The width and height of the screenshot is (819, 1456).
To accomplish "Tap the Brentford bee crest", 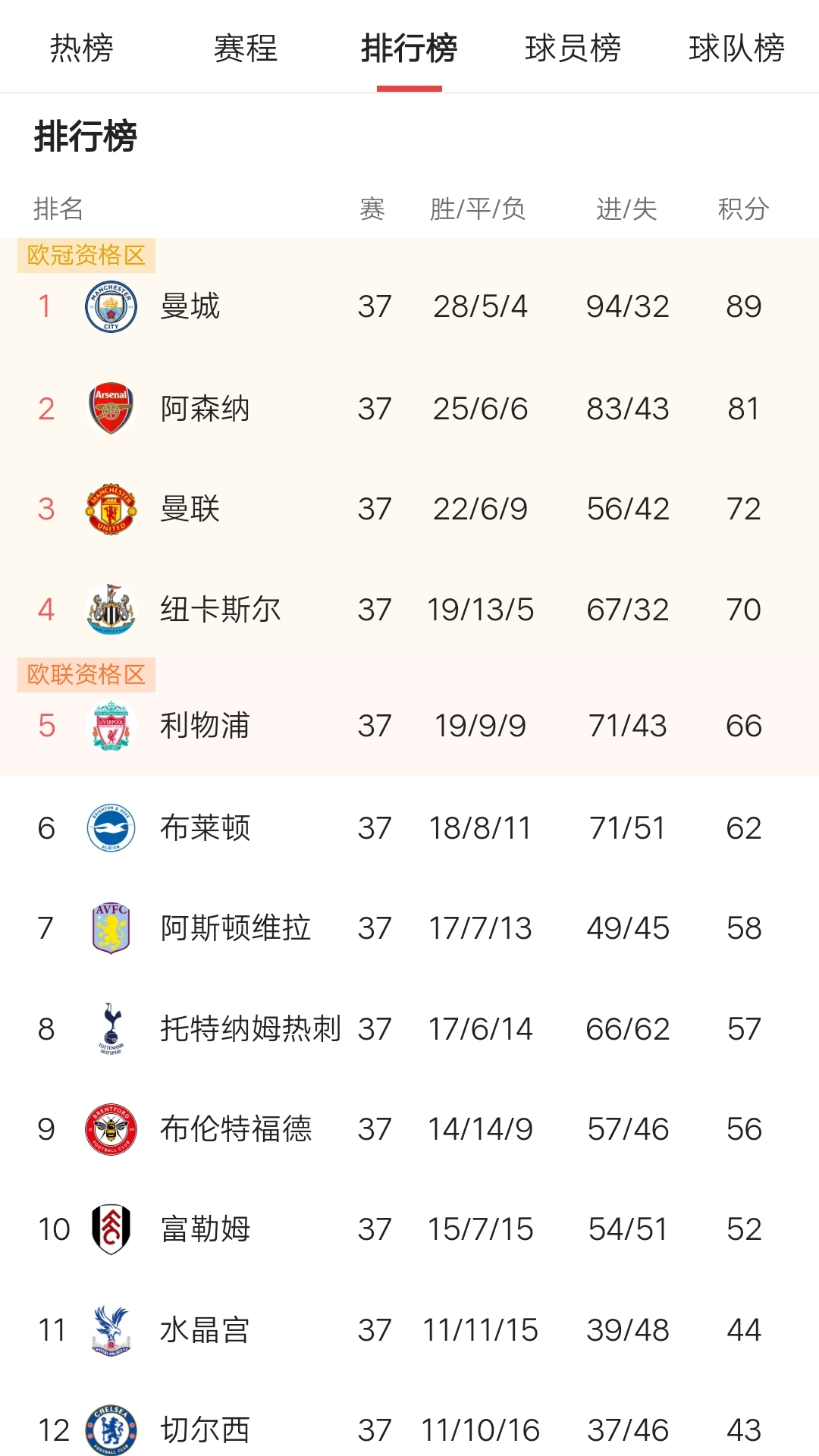I will click(x=111, y=1129).
